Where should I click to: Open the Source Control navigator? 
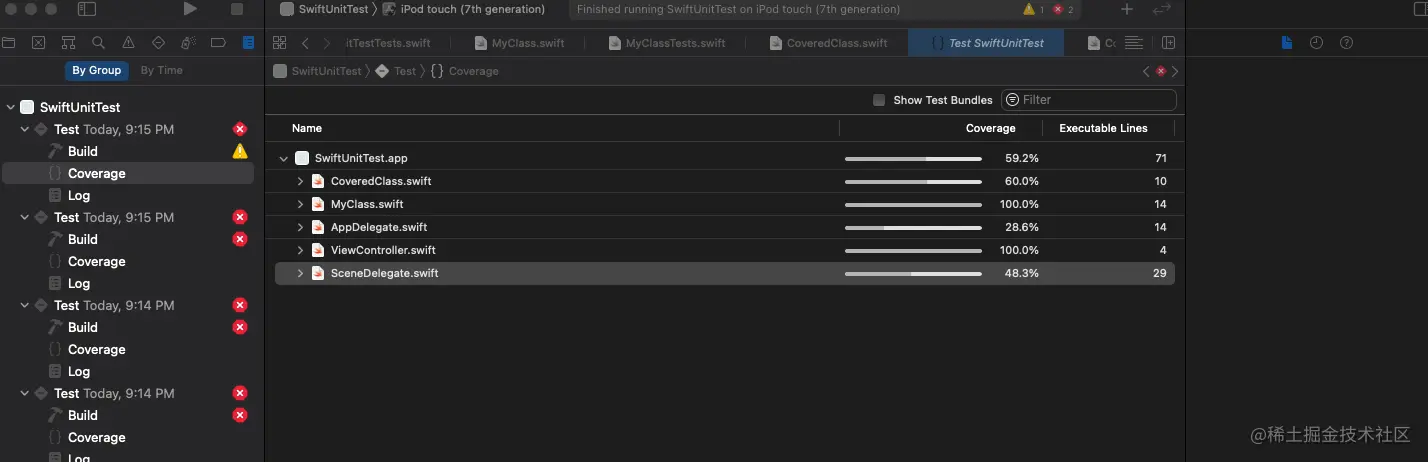click(x=38, y=43)
